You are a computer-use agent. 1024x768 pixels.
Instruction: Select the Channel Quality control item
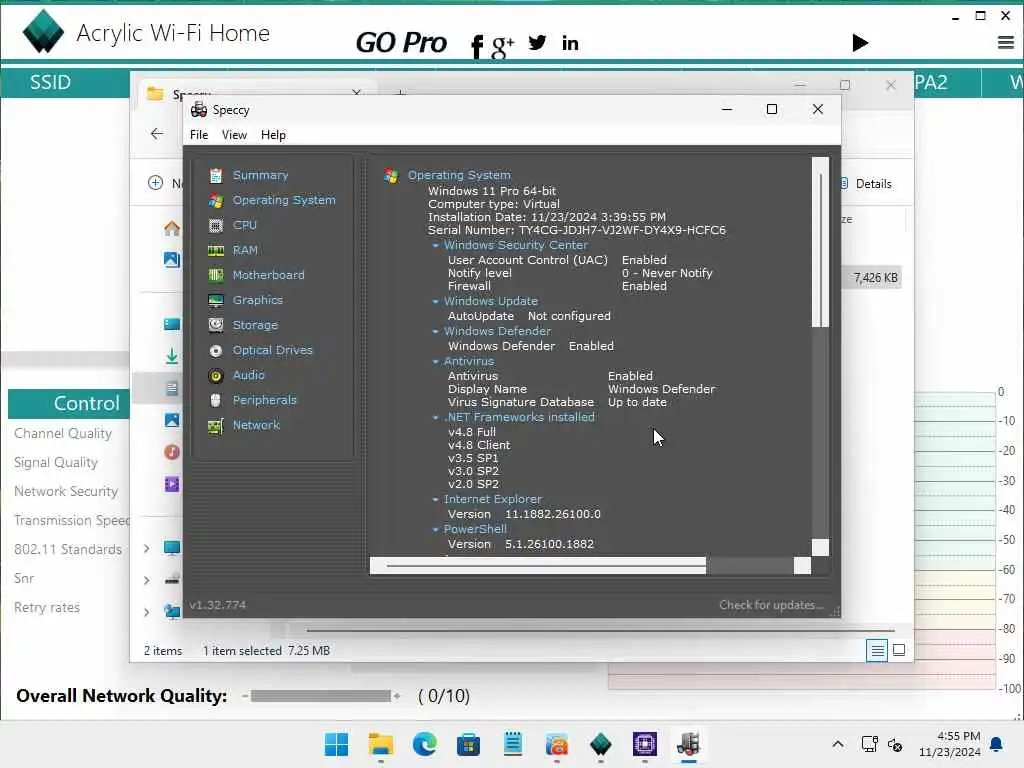63,434
